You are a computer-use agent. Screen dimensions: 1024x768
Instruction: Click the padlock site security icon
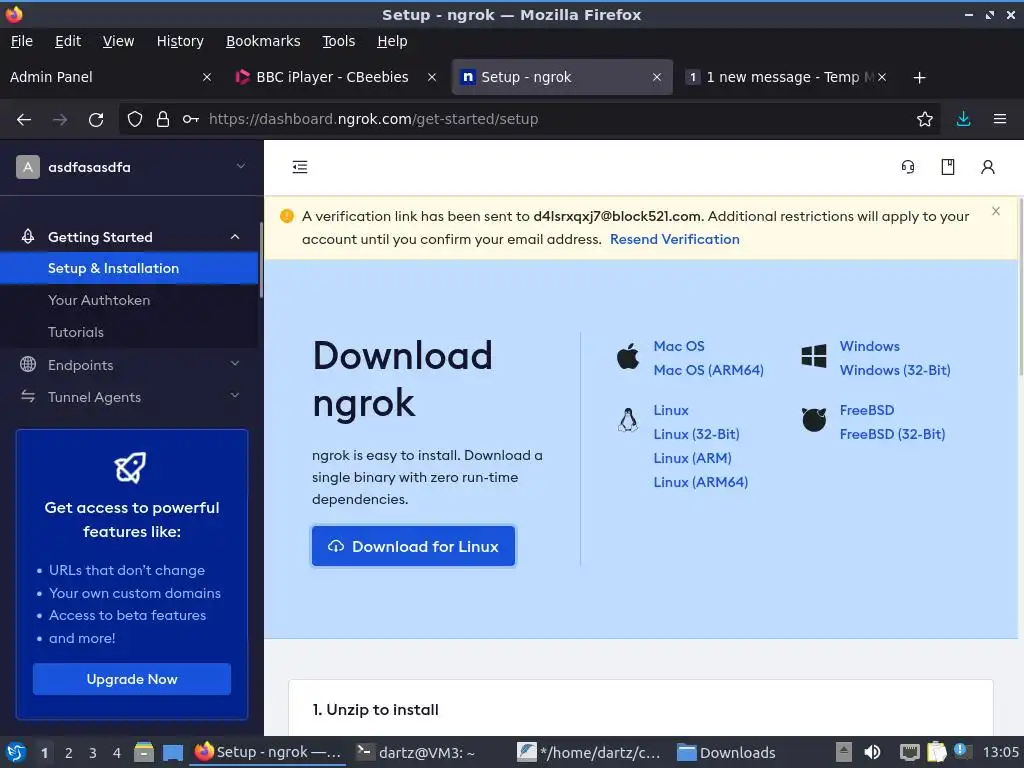[x=163, y=119]
